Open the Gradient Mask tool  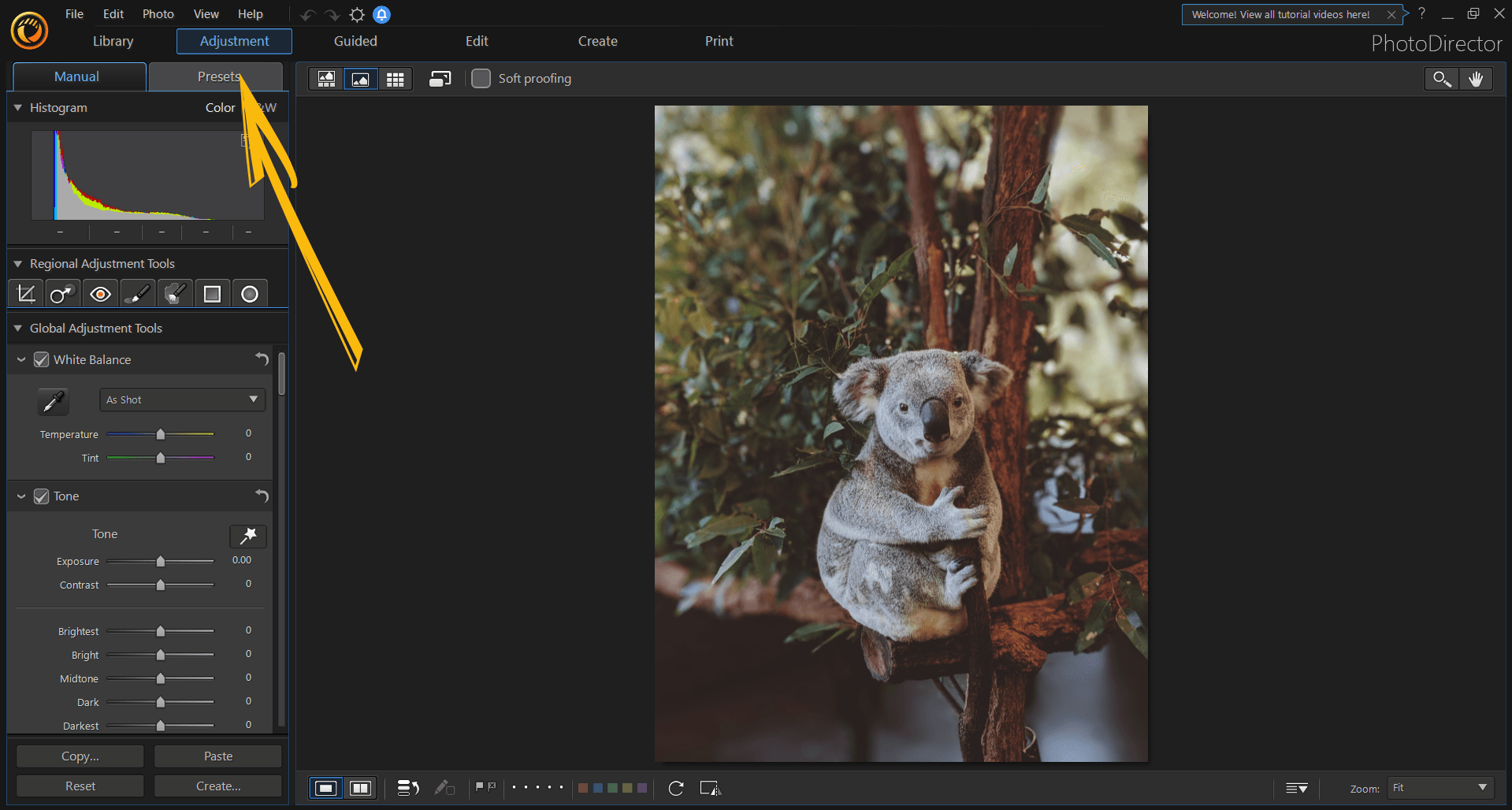211,292
